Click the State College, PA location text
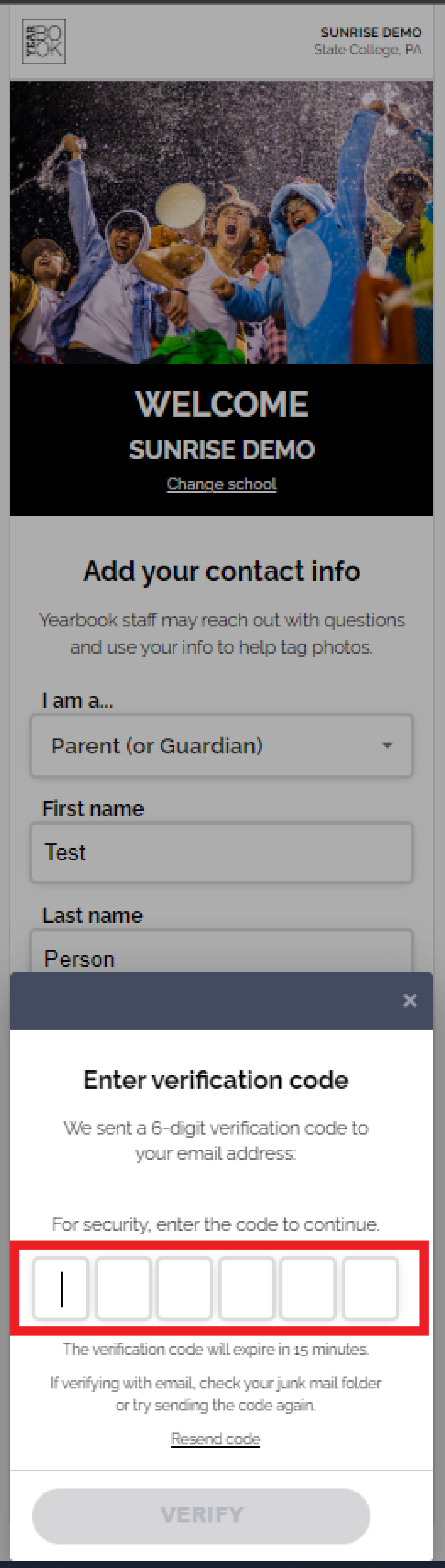This screenshot has height=1568, width=445. coord(368,49)
